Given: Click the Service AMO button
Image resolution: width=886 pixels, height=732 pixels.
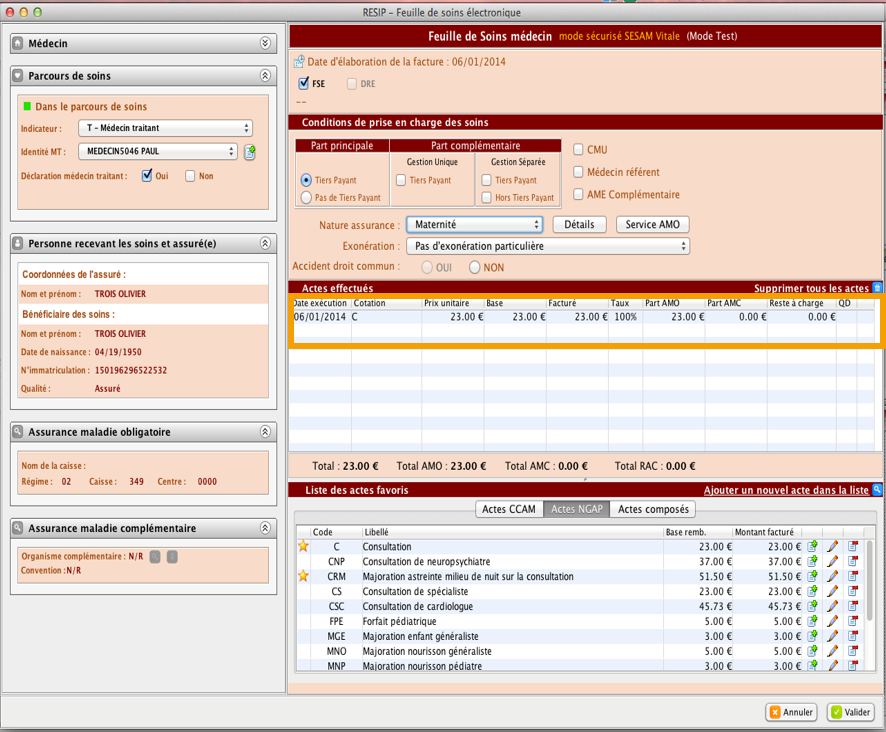Looking at the screenshot, I should tap(652, 225).
